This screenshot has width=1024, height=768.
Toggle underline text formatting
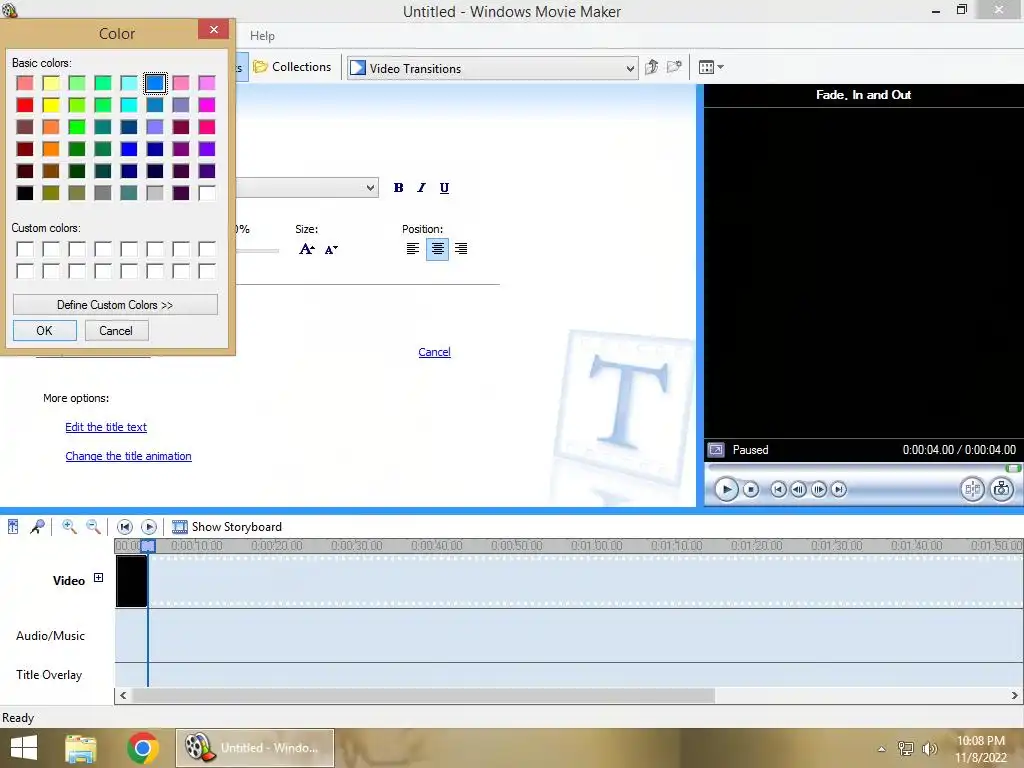(x=444, y=188)
